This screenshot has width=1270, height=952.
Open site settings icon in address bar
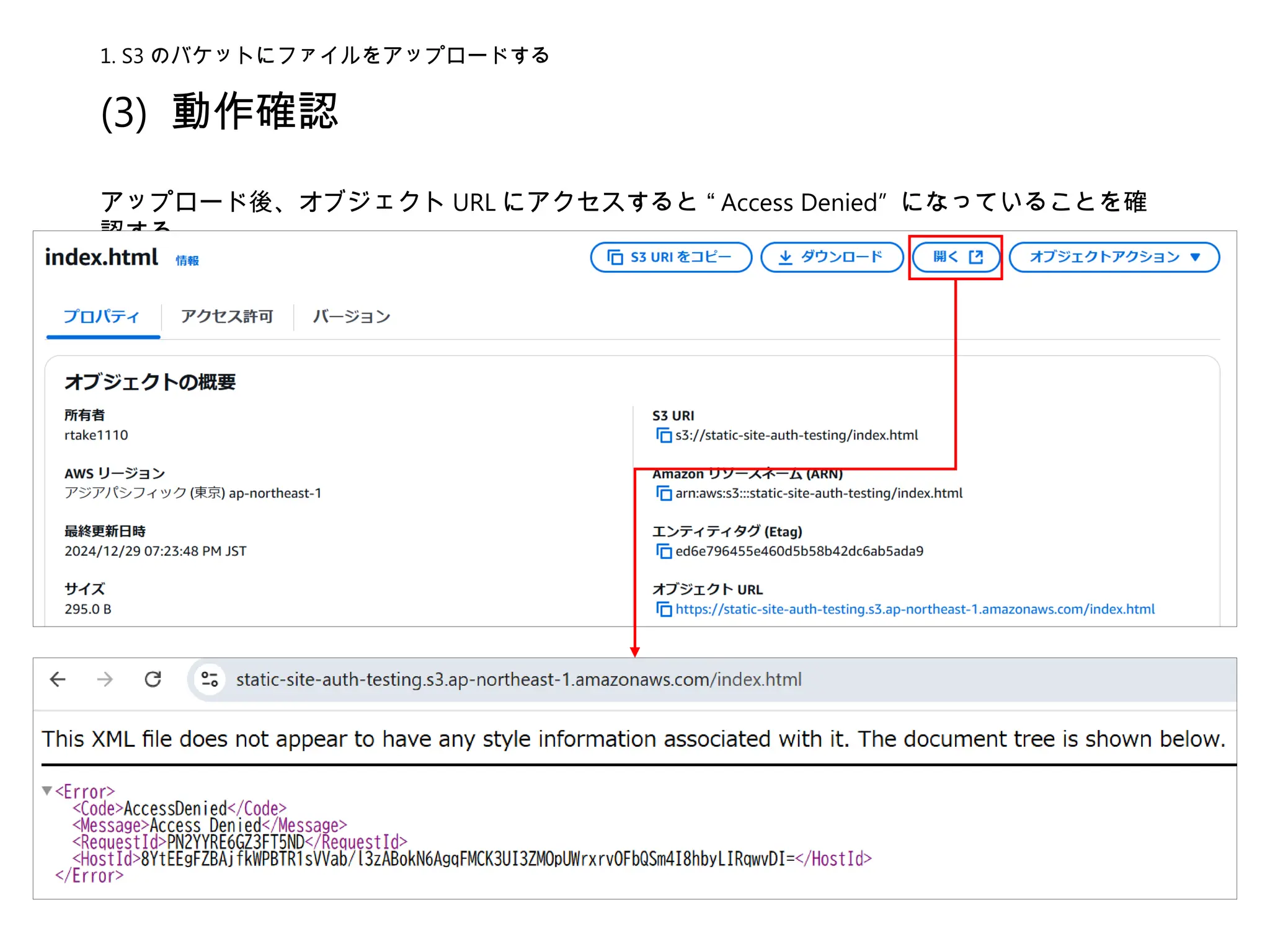(x=210, y=680)
